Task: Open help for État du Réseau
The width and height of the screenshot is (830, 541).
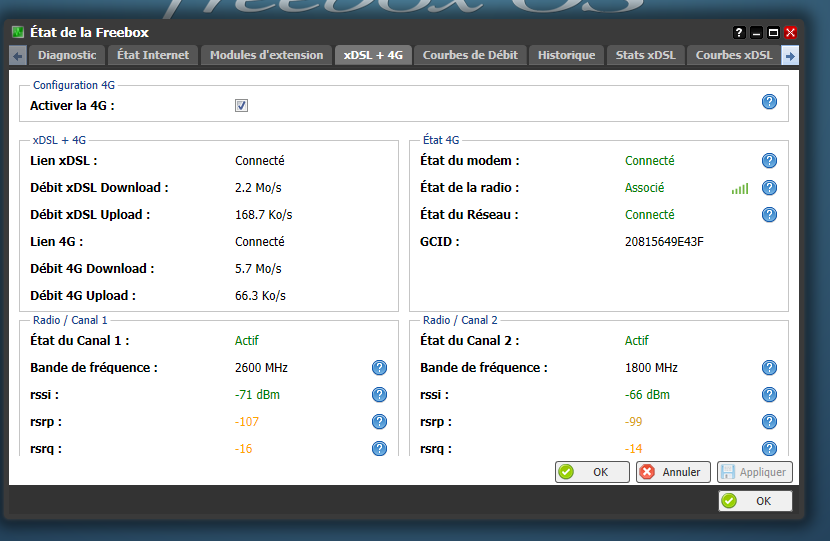Action: [x=769, y=214]
